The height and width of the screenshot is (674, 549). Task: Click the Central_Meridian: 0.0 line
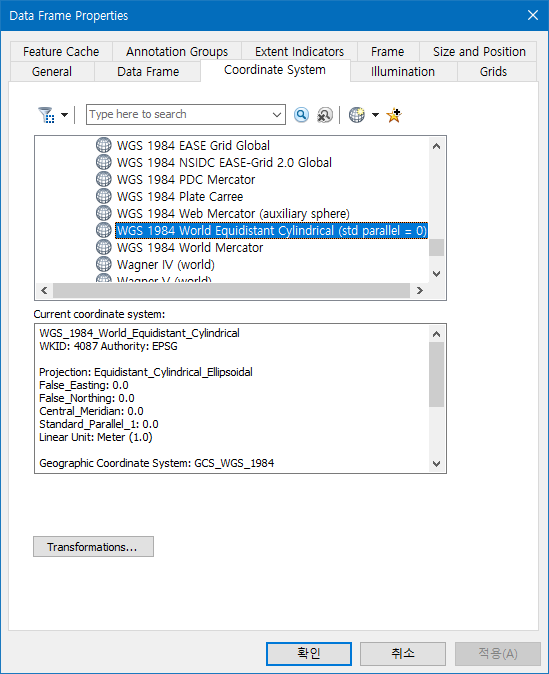point(91,411)
